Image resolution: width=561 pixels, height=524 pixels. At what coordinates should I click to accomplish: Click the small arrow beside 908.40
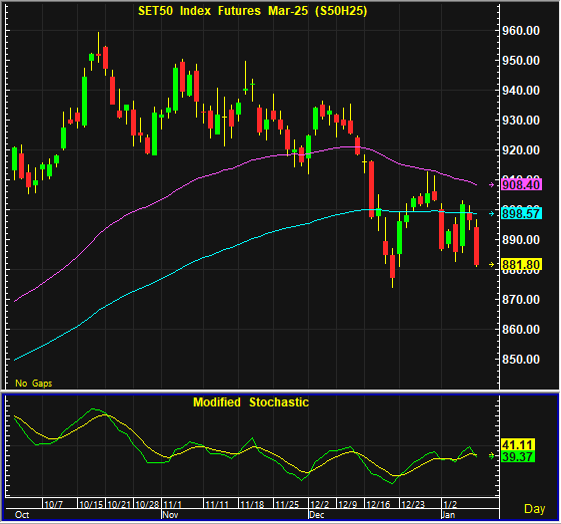click(492, 185)
